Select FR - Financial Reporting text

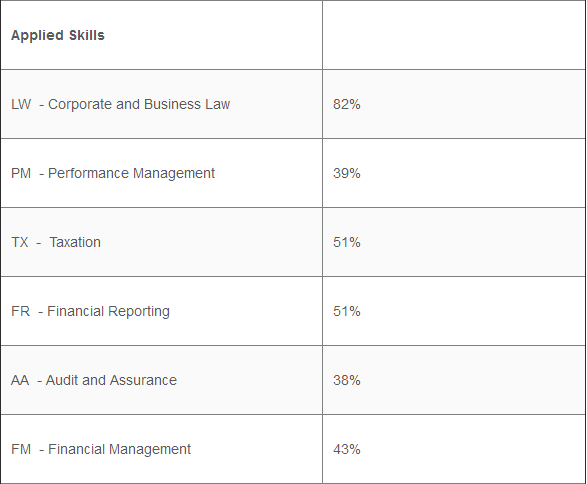click(90, 312)
